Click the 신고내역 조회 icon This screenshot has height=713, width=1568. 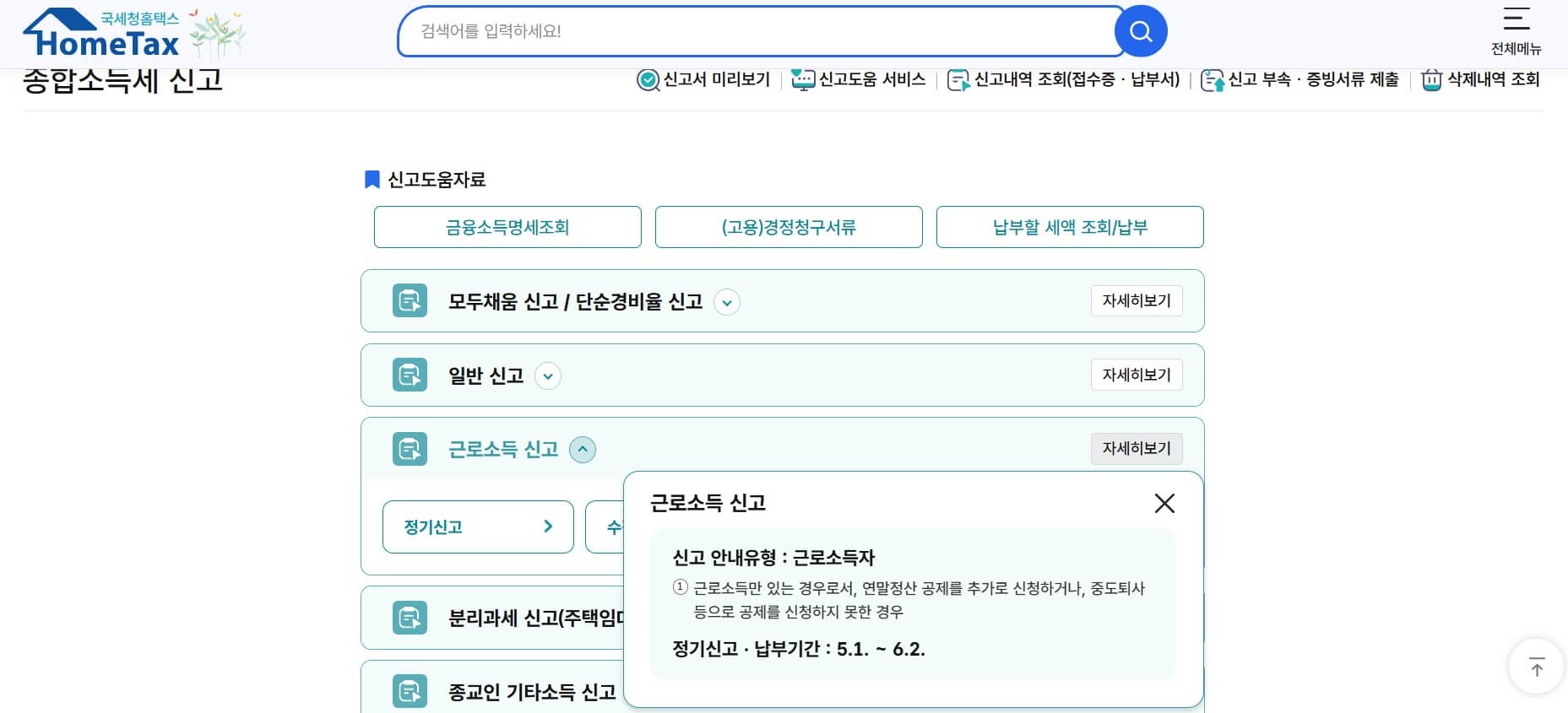pos(958,80)
